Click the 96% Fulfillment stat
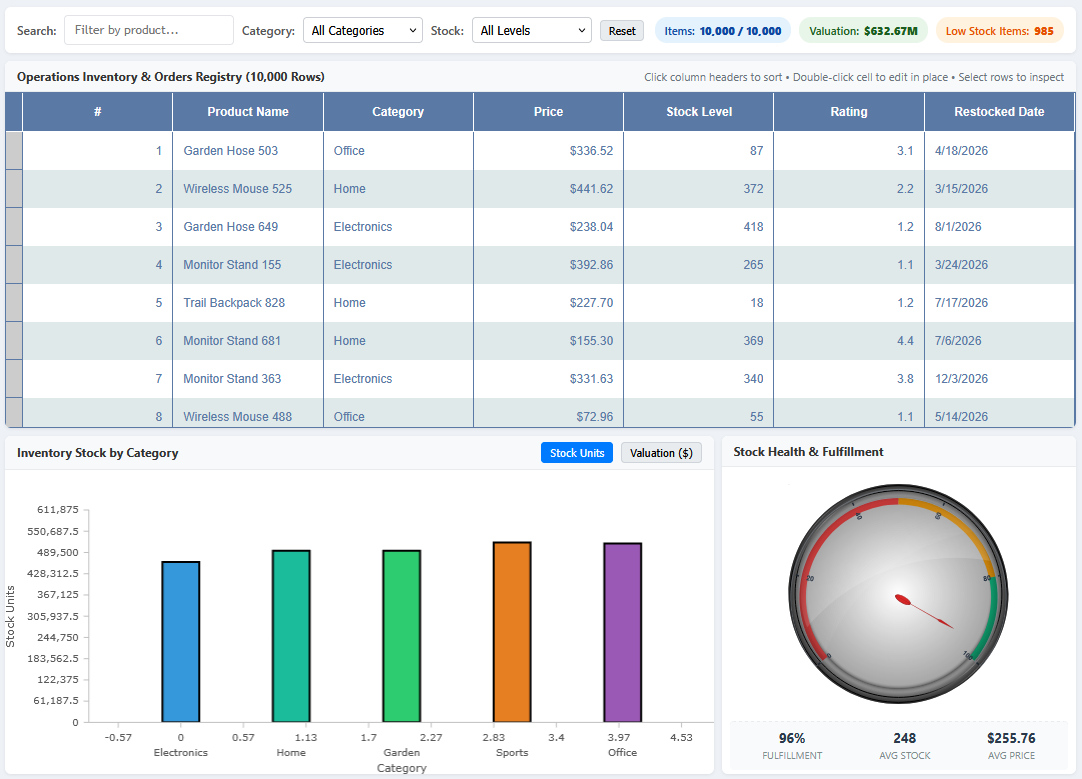1082x779 pixels. coord(792,746)
